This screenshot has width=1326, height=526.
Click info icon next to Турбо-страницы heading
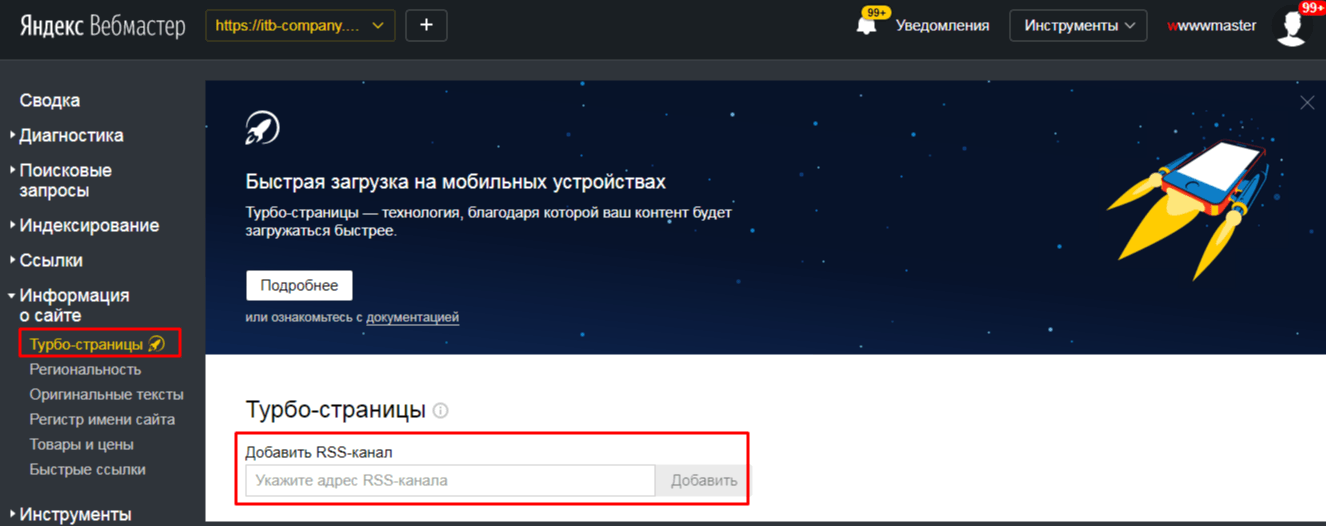click(x=441, y=411)
